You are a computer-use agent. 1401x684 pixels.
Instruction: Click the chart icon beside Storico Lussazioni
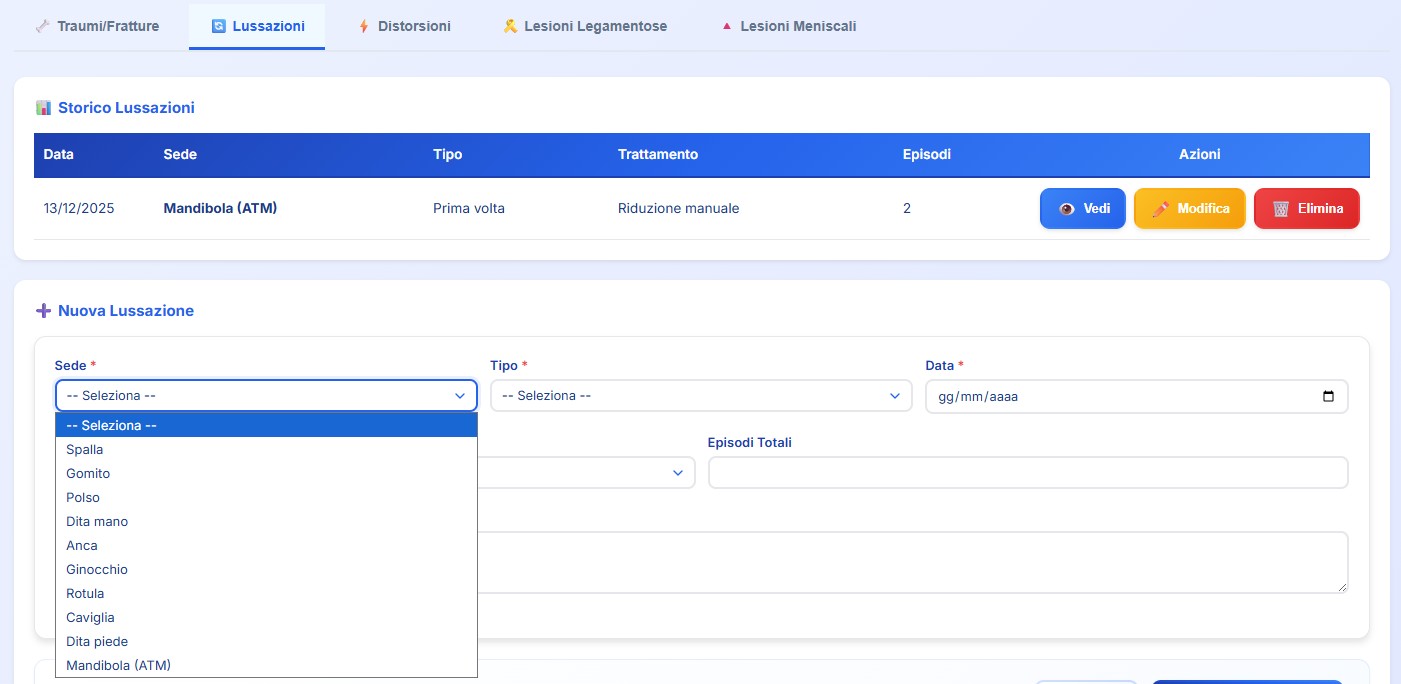[x=43, y=107]
